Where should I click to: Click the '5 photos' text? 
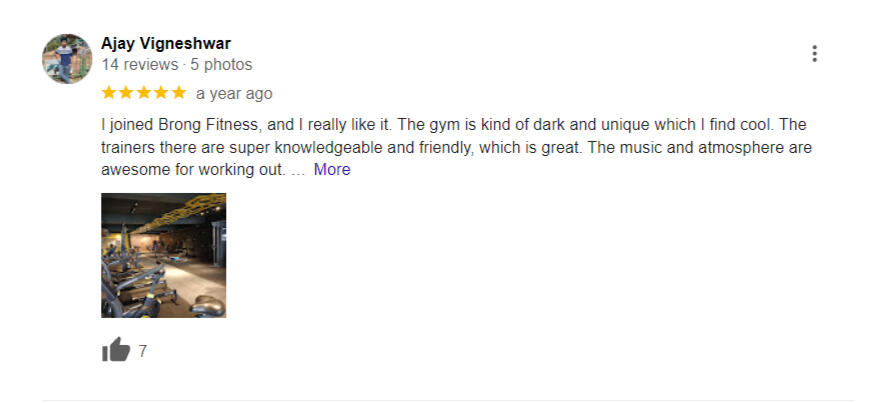pyautogui.click(x=221, y=65)
